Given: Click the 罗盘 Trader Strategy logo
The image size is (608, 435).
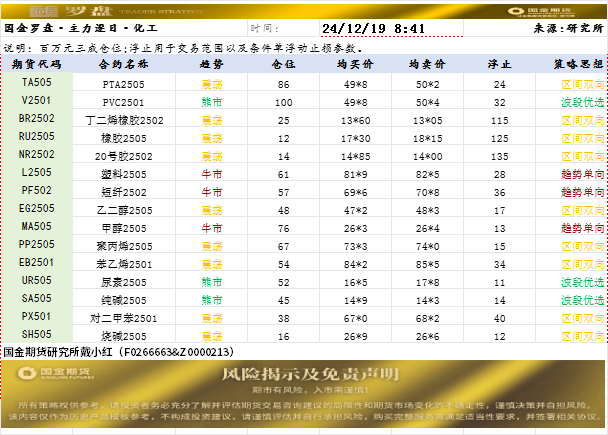Looking at the screenshot, I should 116,11.
